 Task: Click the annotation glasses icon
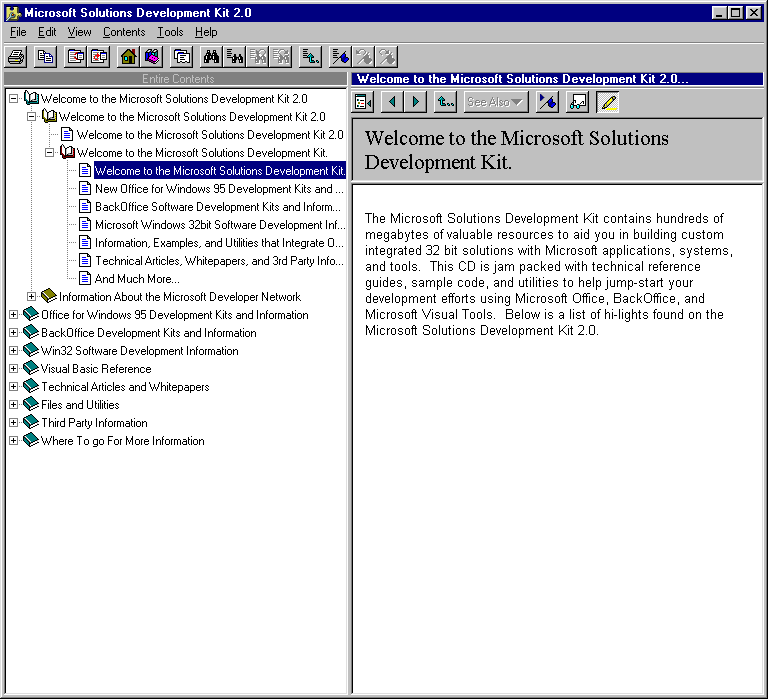[x=577, y=102]
